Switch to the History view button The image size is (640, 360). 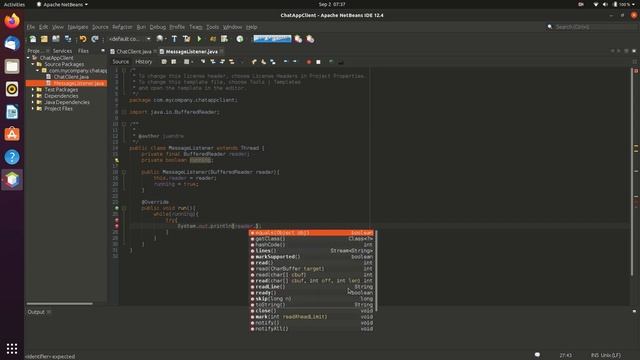click(x=143, y=62)
